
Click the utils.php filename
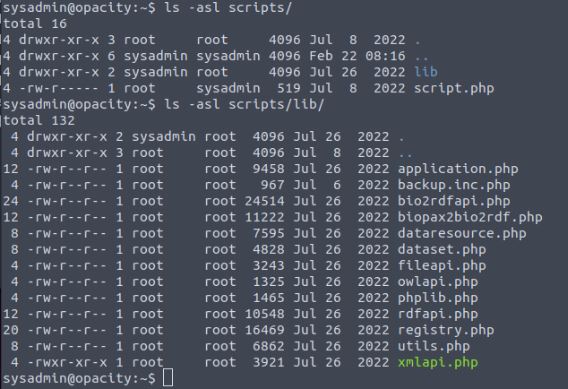434,346
